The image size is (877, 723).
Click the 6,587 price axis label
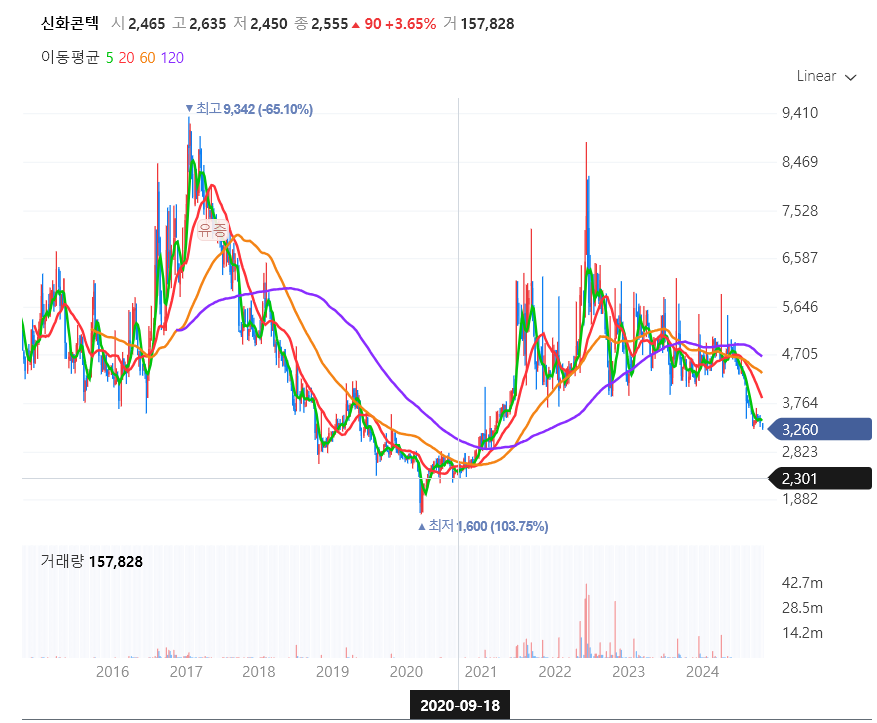click(800, 258)
